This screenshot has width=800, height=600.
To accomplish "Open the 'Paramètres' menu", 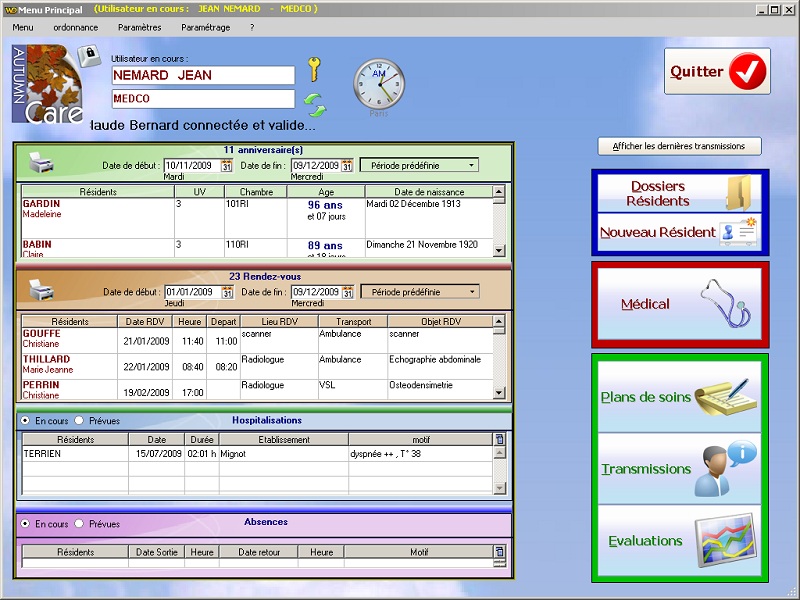I will click(x=139, y=28).
